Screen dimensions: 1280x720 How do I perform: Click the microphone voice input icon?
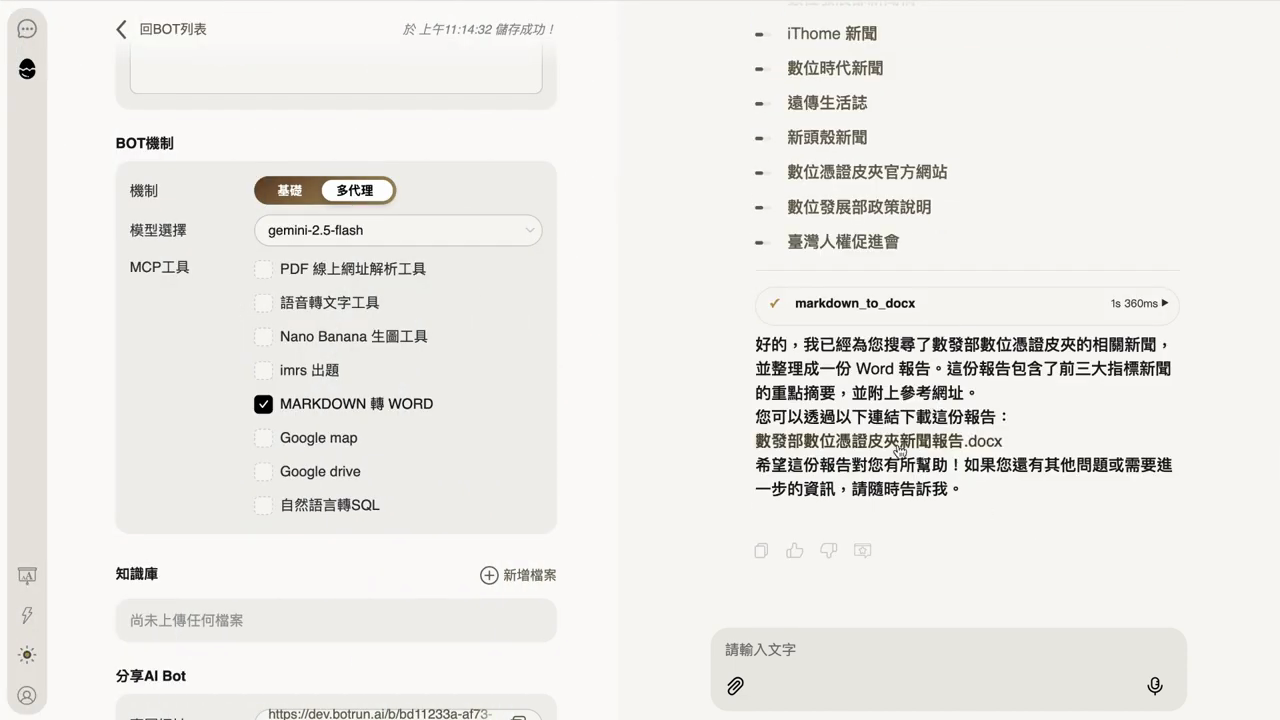(1155, 686)
